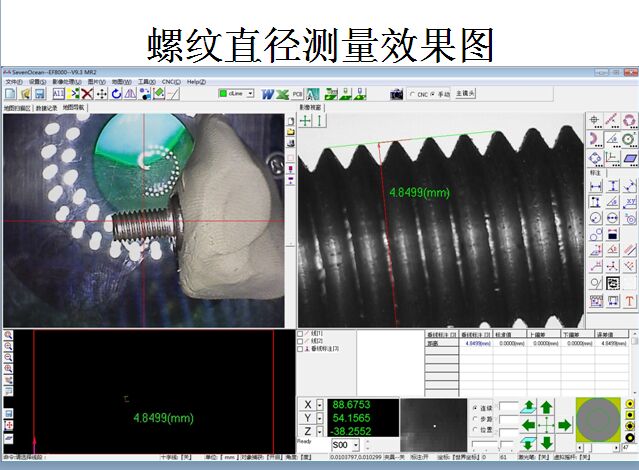This screenshot has height=470, width=639.
Task: Open the S00 speed dropdown
Action: (356, 445)
